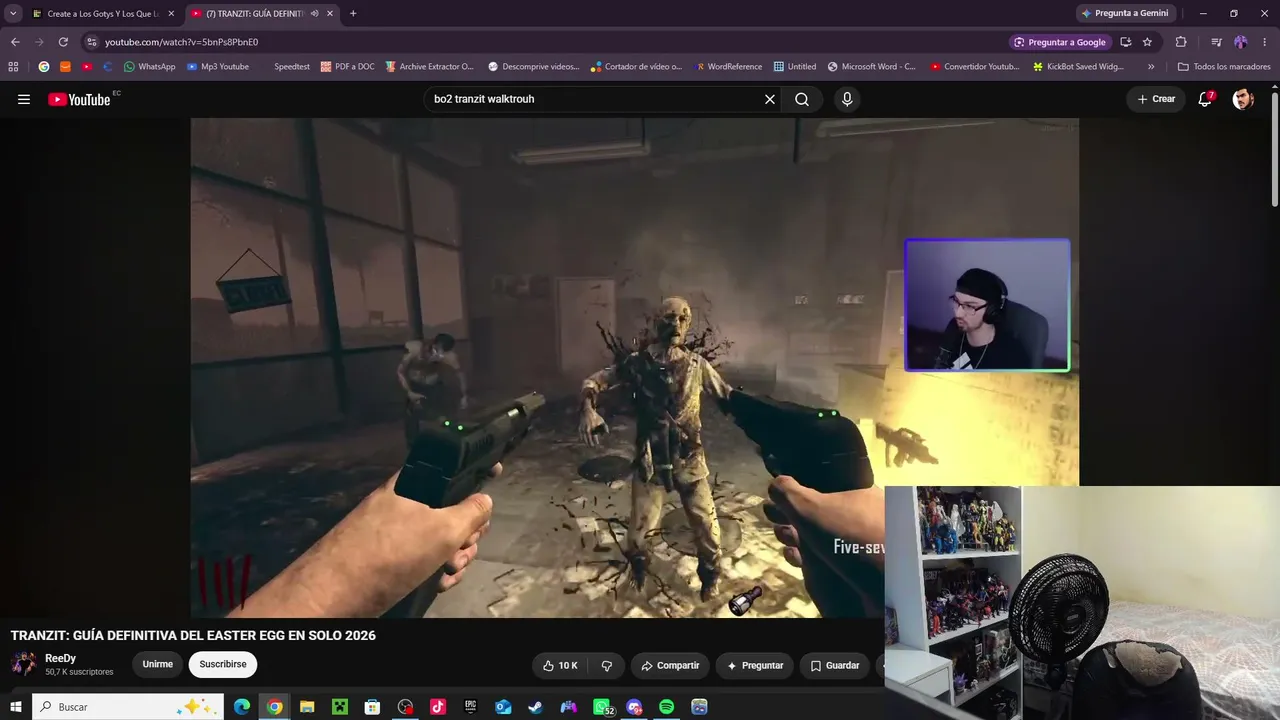Expand the hidden bookmarks chevron

coord(1151,67)
